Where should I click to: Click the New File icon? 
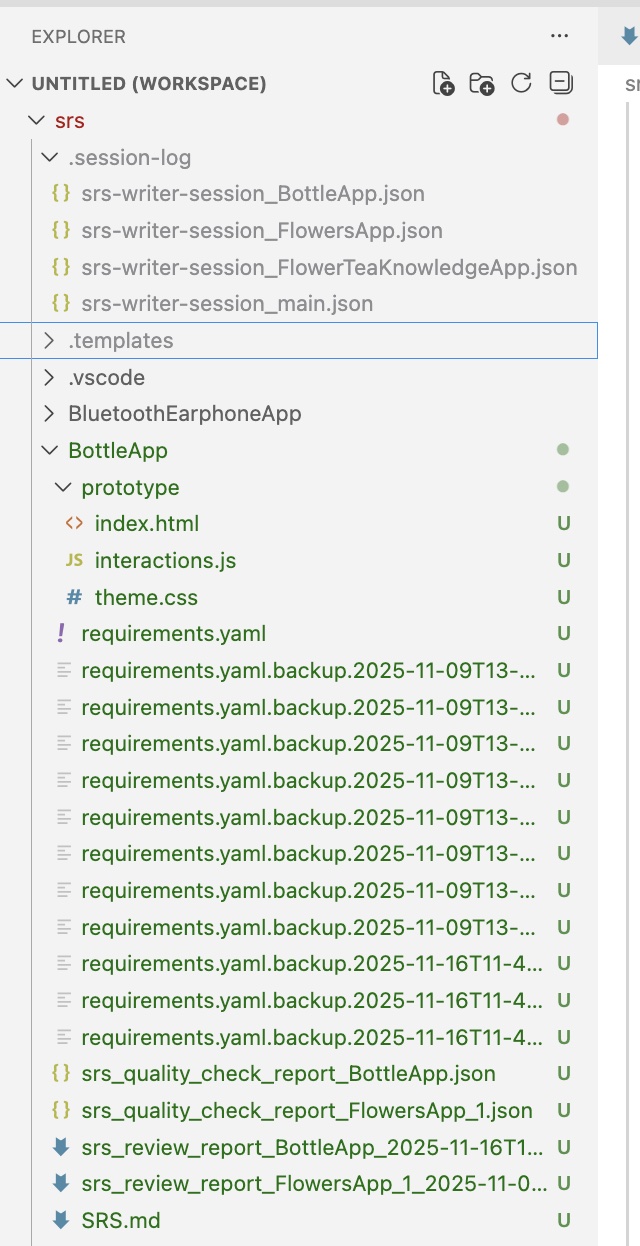(443, 84)
